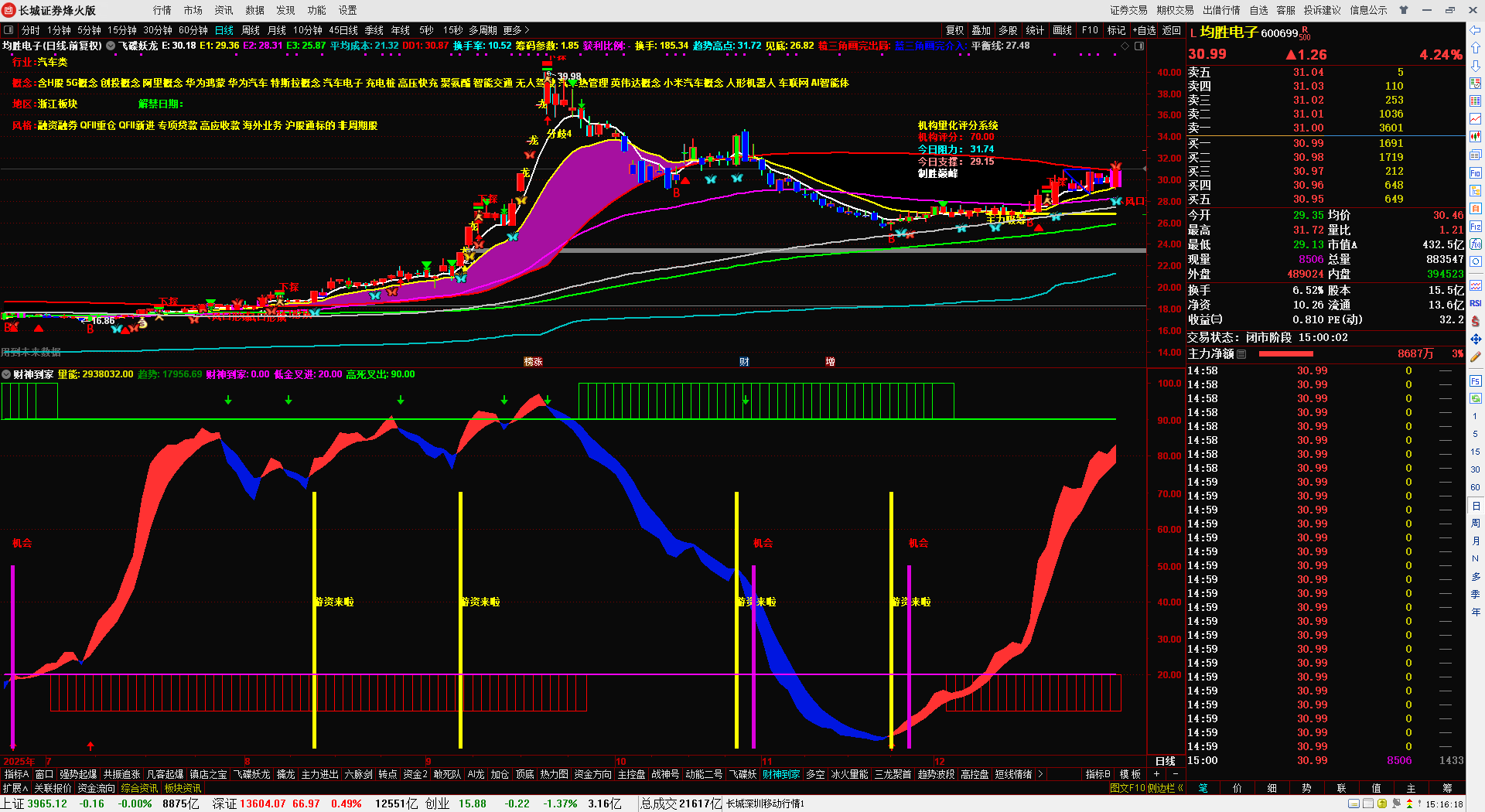Collapse the 侧边栏 sidebar
Screen dimensions: 1485x812
1166,788
